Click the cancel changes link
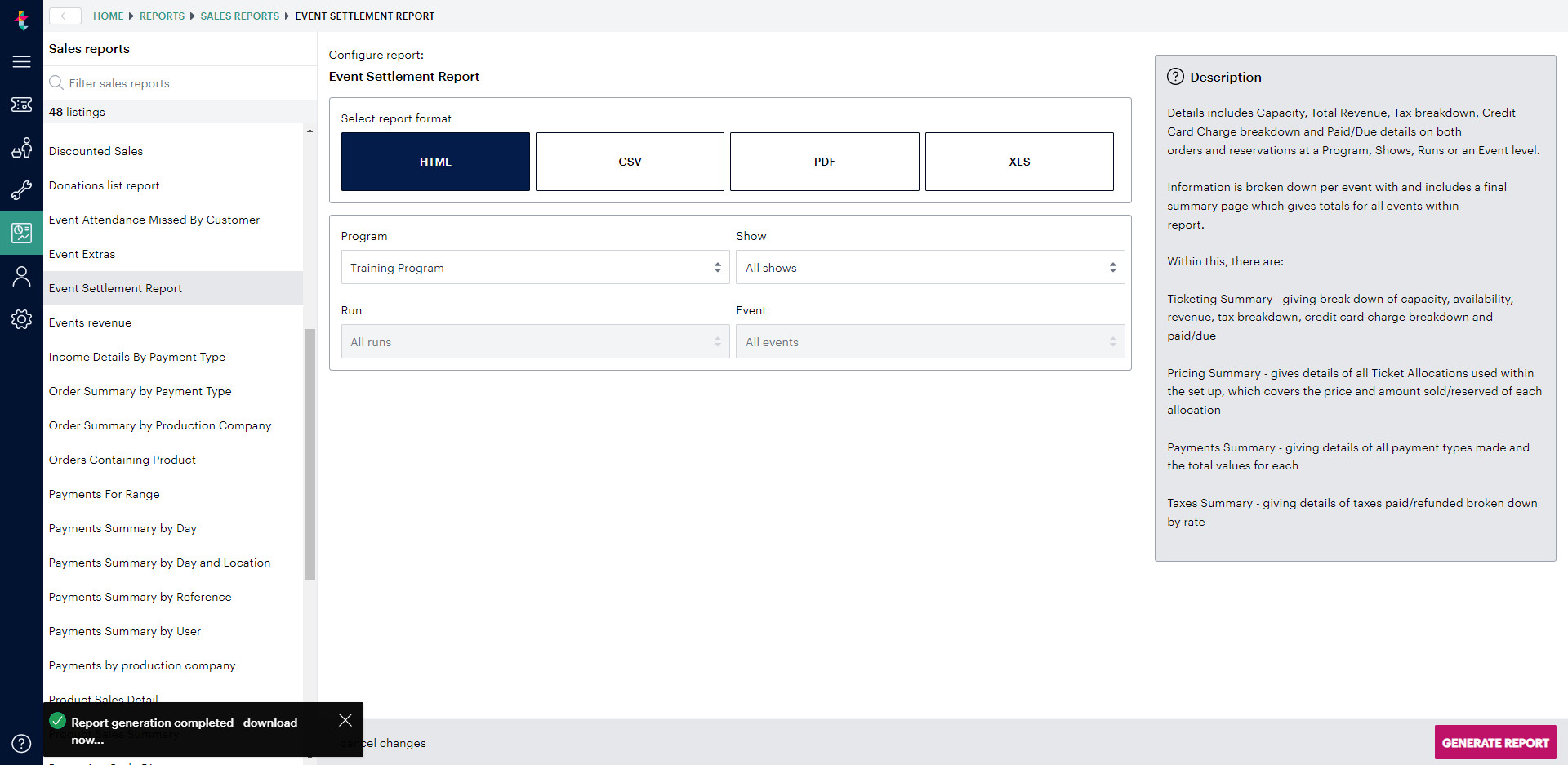 point(382,743)
